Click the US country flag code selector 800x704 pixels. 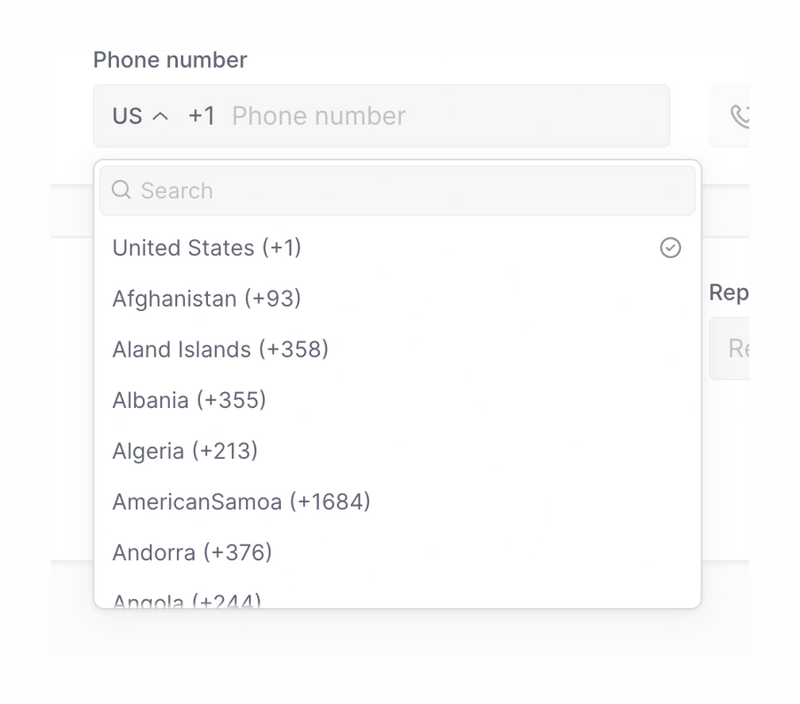point(125,116)
